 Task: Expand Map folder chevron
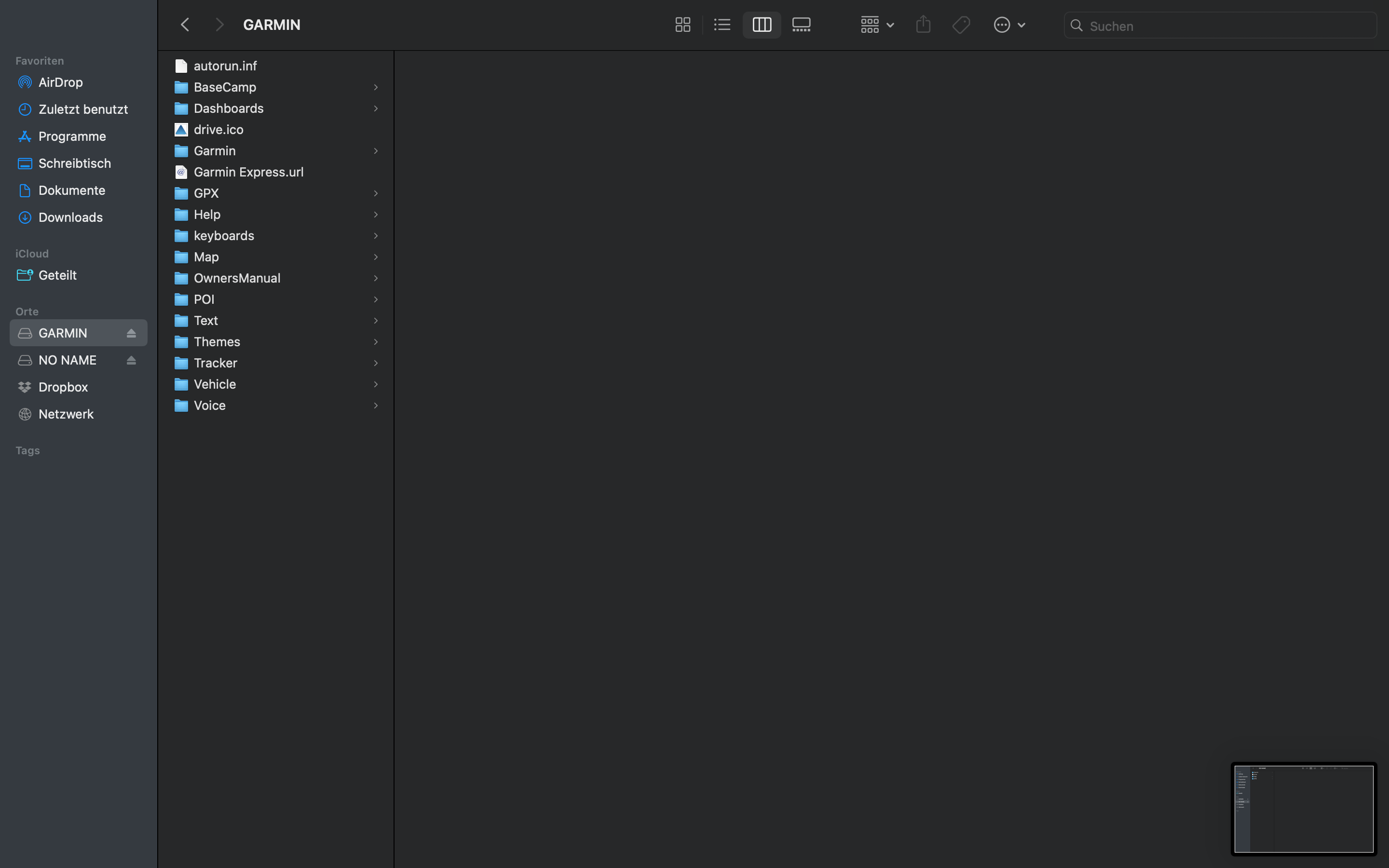pos(376,257)
